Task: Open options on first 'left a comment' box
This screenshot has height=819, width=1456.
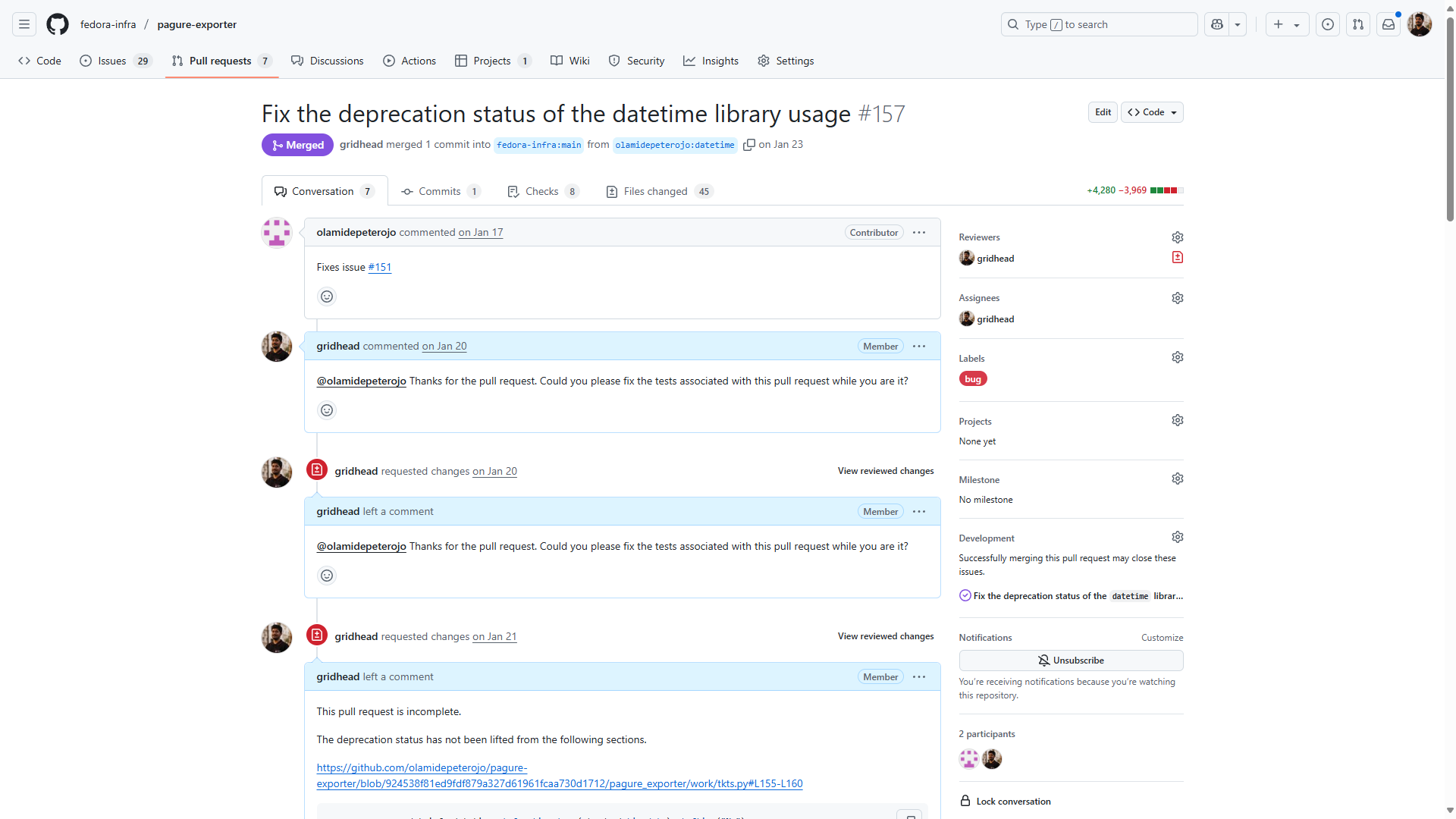Action: pos(919,512)
